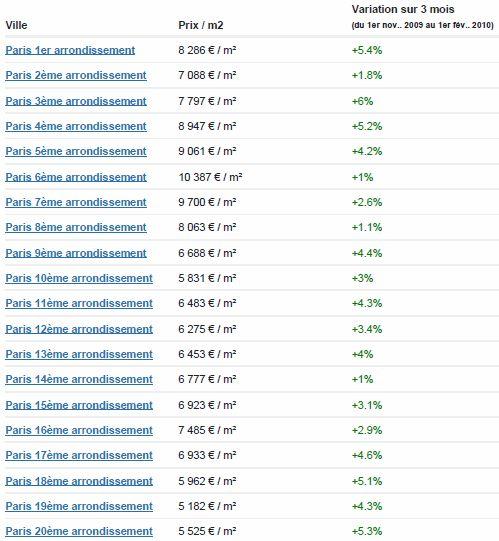The height and width of the screenshot is (541, 499).
Task: Open the Paris 2ème arrondissement link
Action: tap(76, 75)
